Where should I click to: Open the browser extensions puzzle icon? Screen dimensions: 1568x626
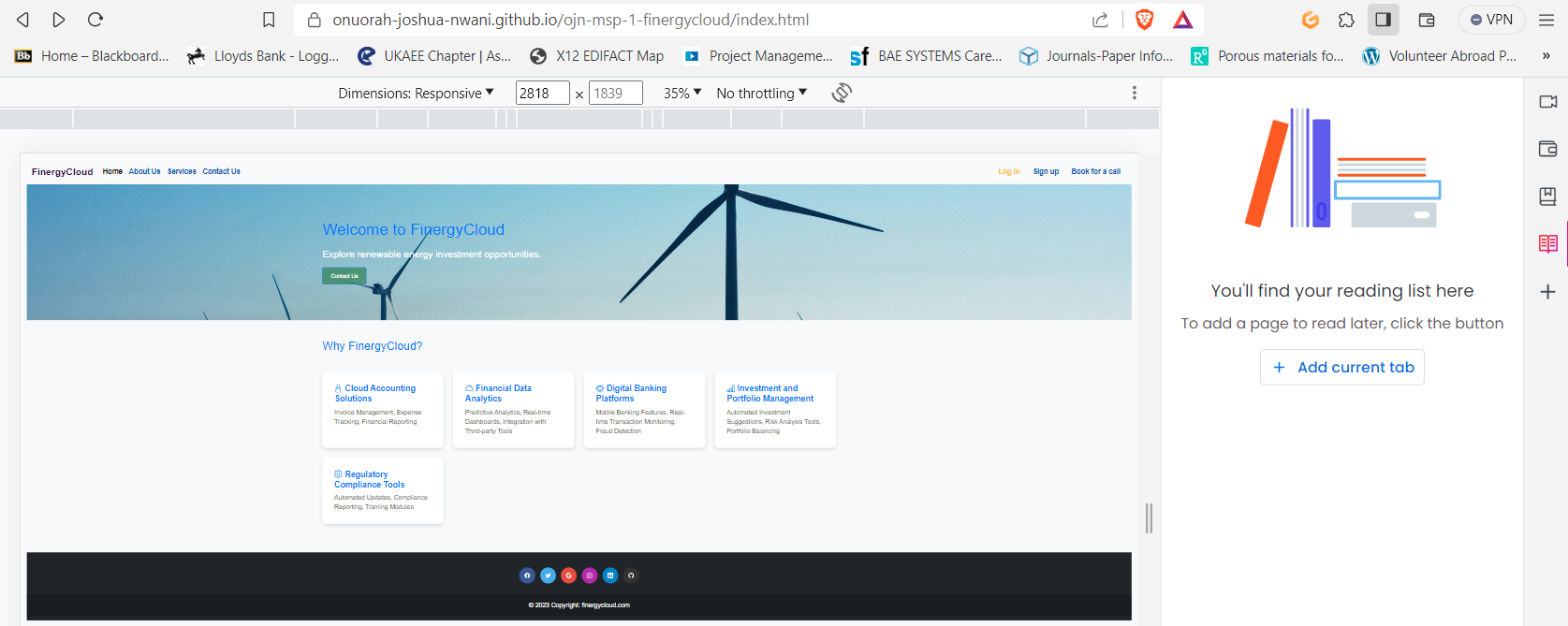click(1346, 20)
